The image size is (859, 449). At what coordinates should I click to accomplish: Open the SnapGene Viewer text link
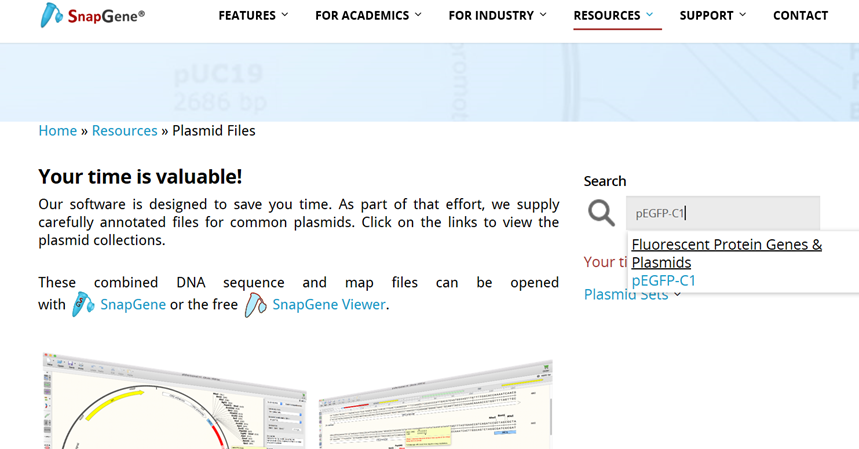329,304
